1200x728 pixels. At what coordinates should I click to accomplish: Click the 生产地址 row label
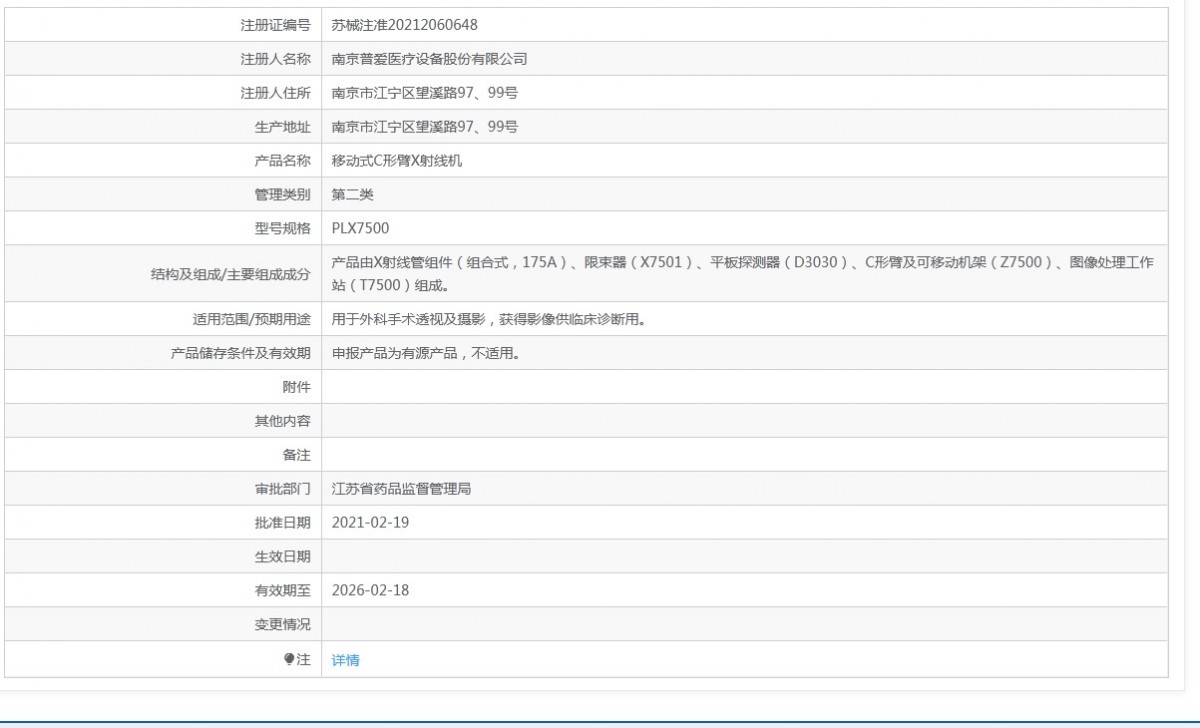point(283,127)
